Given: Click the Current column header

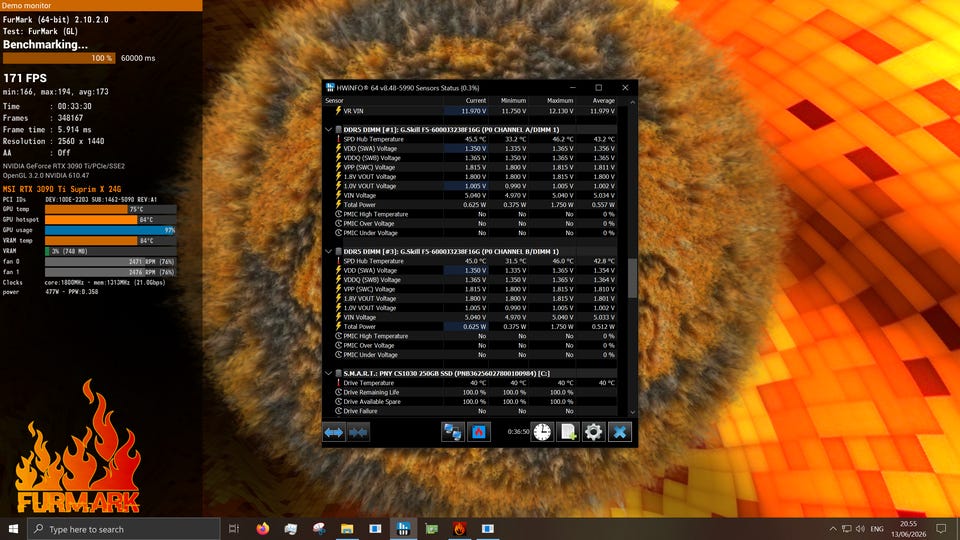Looking at the screenshot, I should pyautogui.click(x=467, y=100).
